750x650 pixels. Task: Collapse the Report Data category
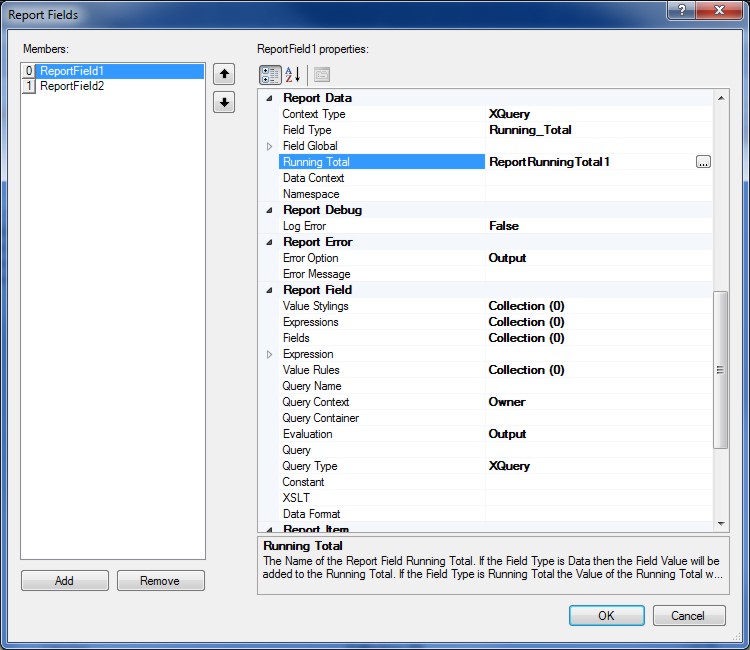point(269,98)
